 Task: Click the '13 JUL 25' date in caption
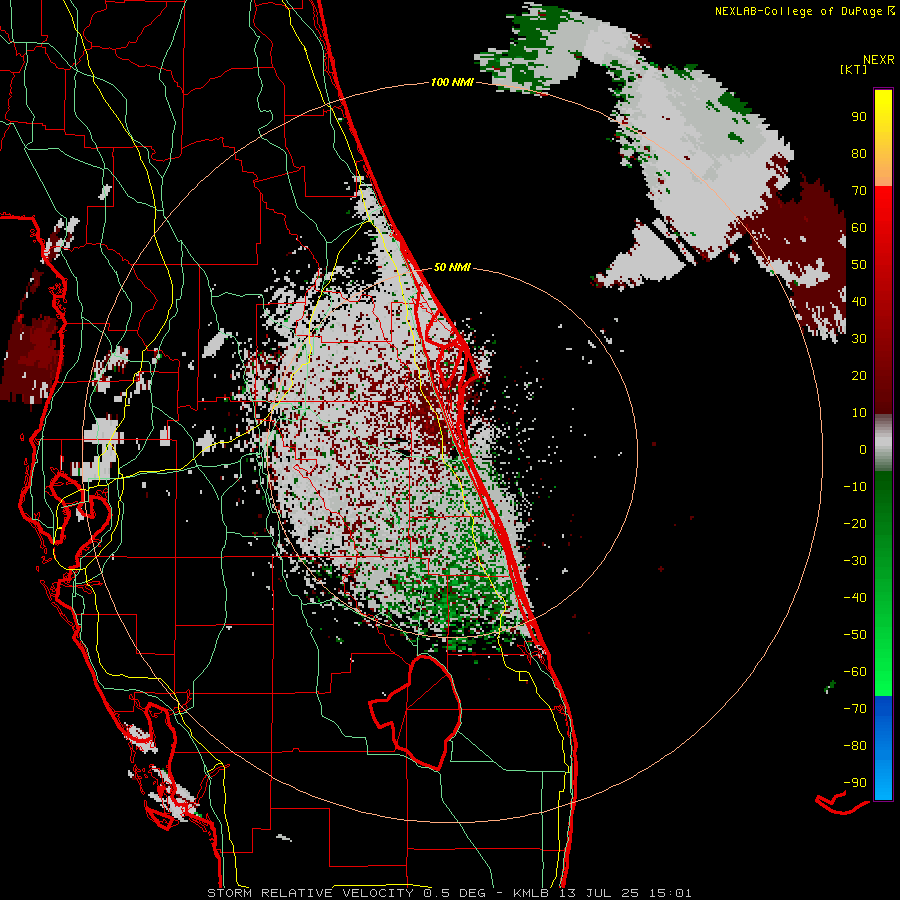click(x=600, y=893)
